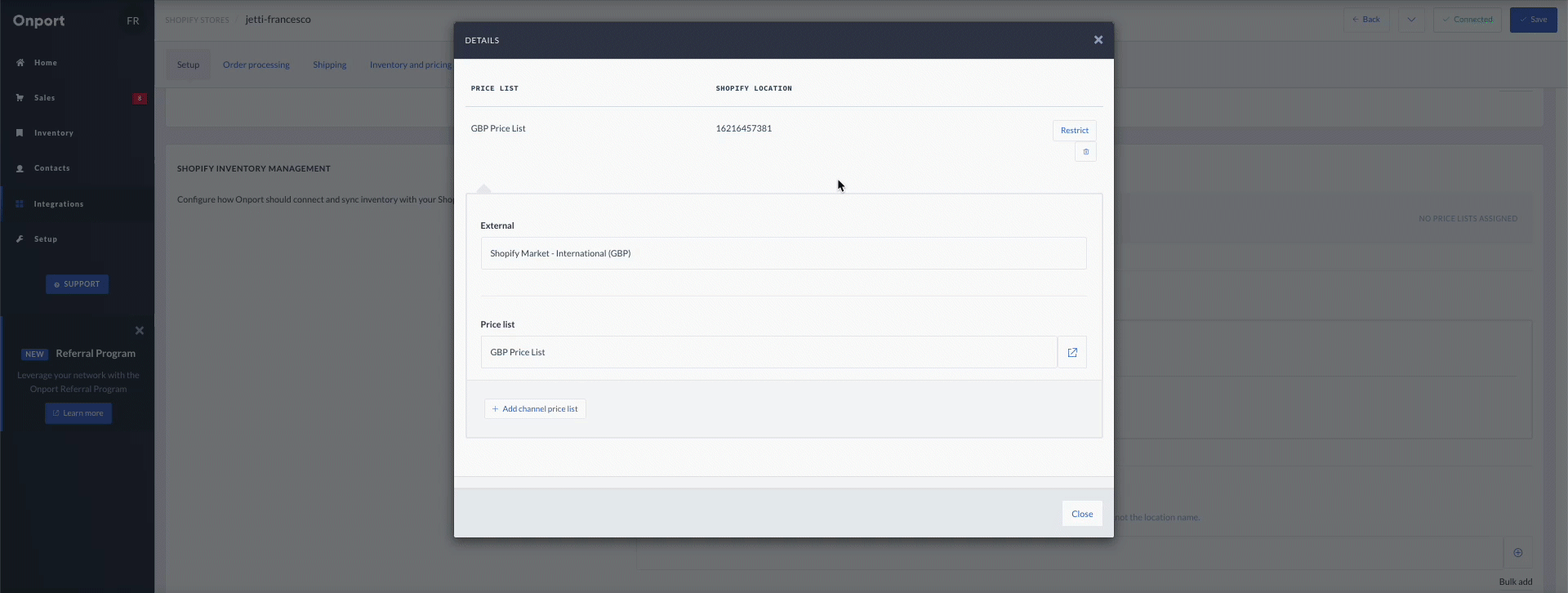Viewport: 1568px width, 593px height.
Task: Switch to the Setup tab
Action: 188,65
